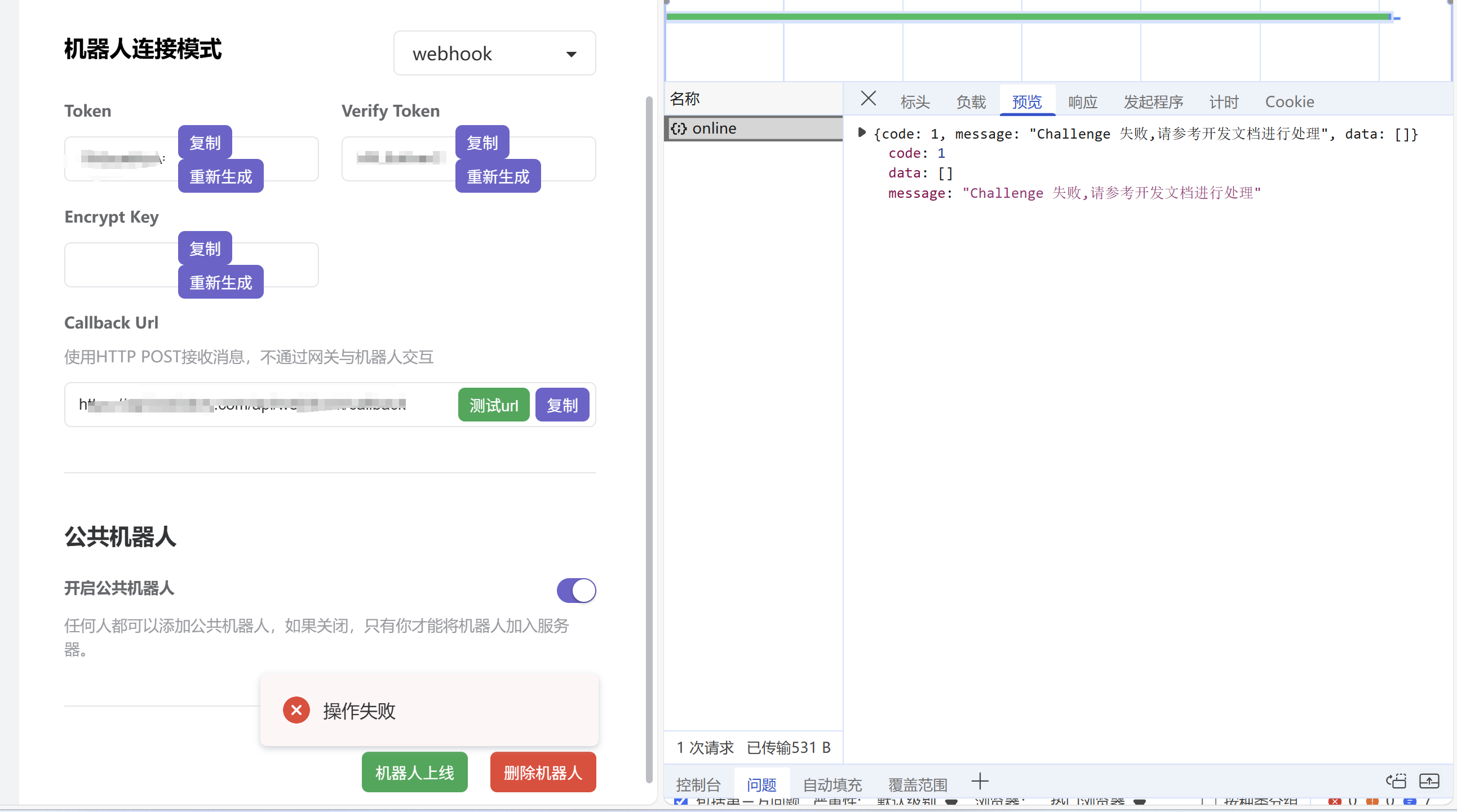
Task: Click the move drawer to main panel icon
Action: coord(1396,782)
